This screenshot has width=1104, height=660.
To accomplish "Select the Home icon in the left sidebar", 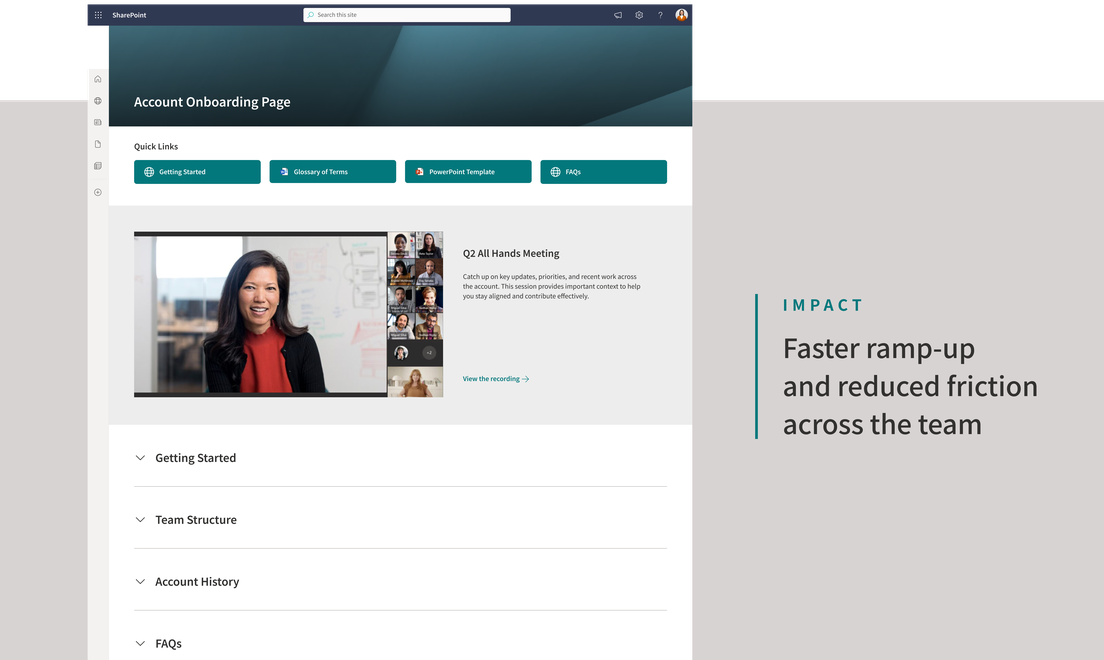I will pos(97,78).
